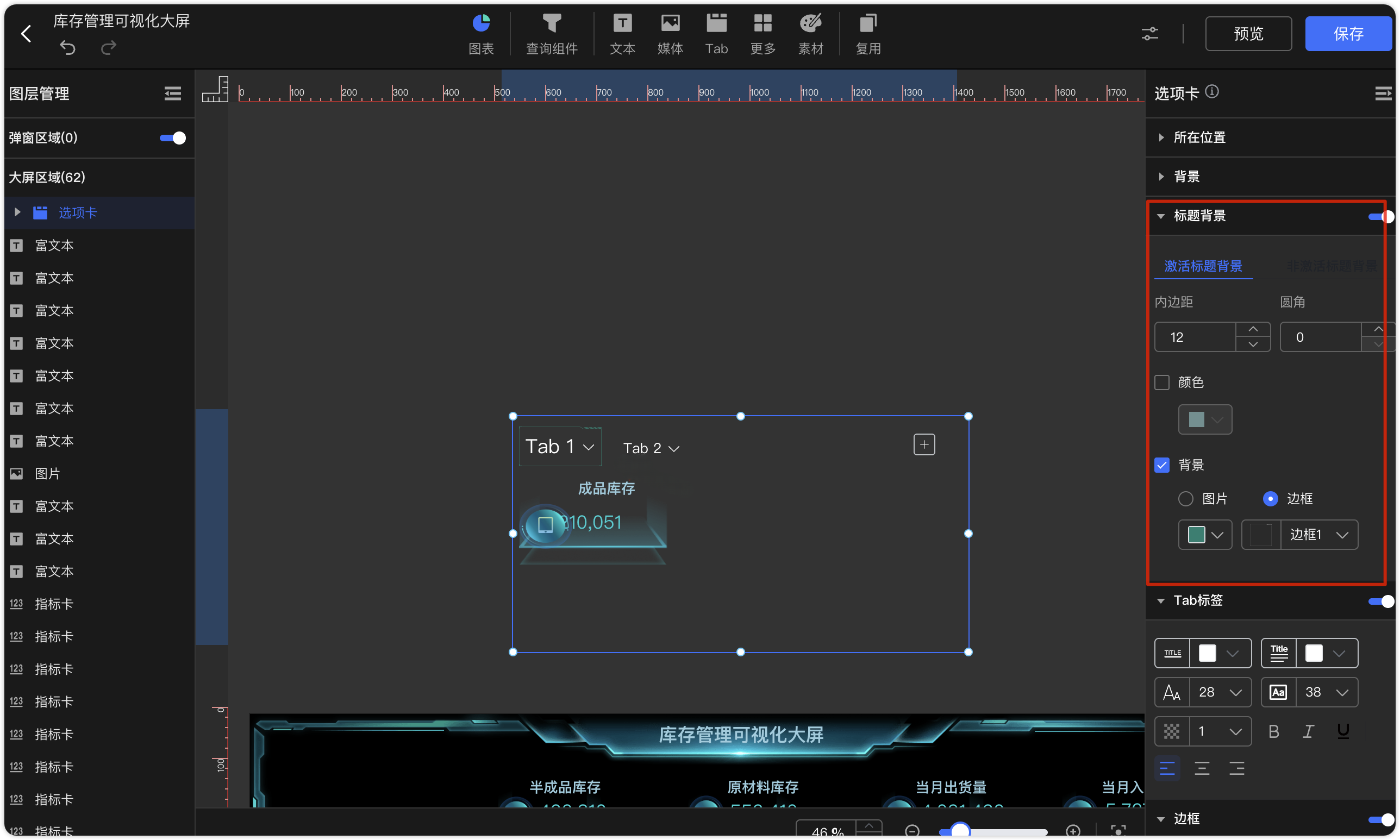
Task: Select the 图片 layer
Action: click(99, 474)
